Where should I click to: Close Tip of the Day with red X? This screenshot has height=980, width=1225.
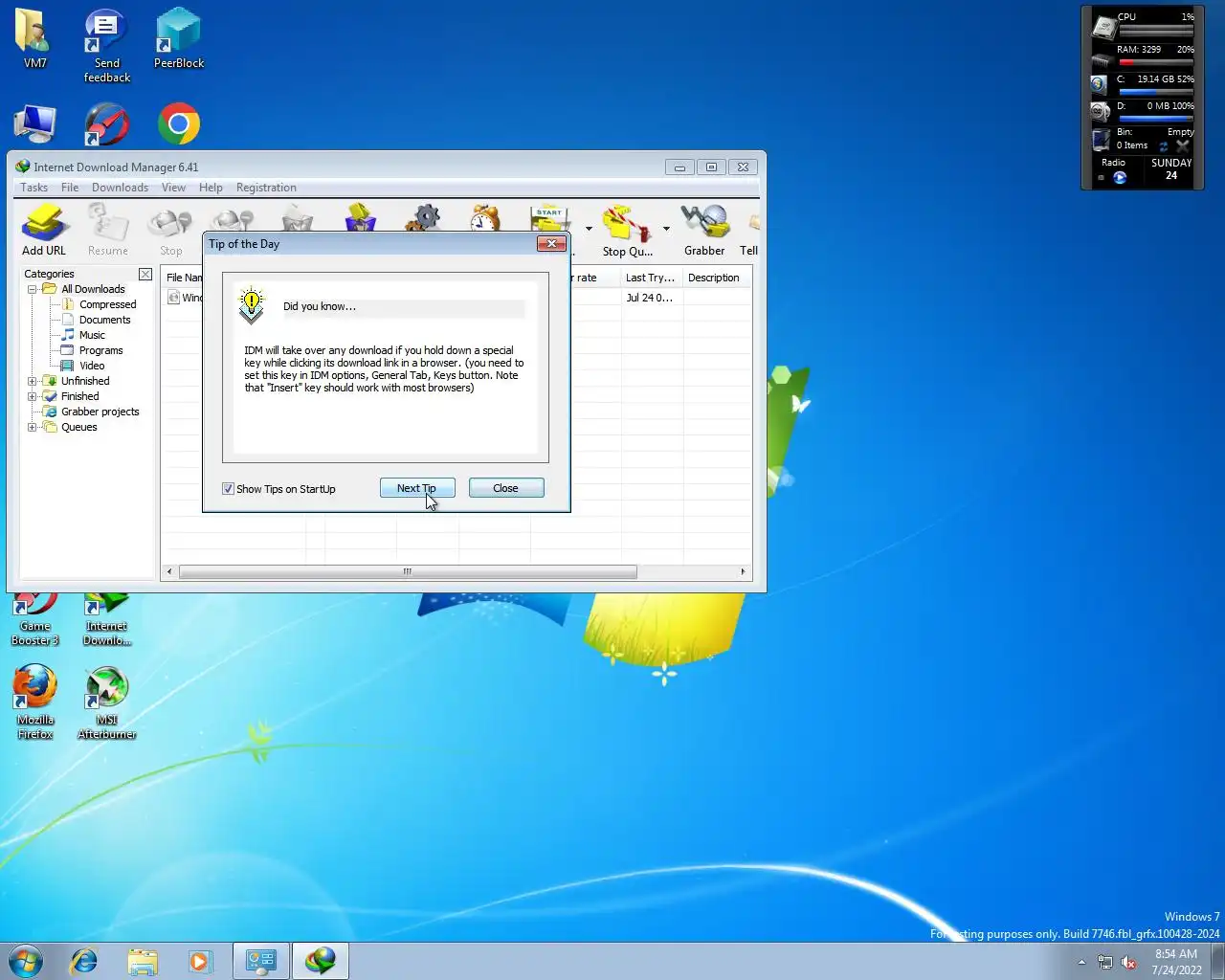551,244
